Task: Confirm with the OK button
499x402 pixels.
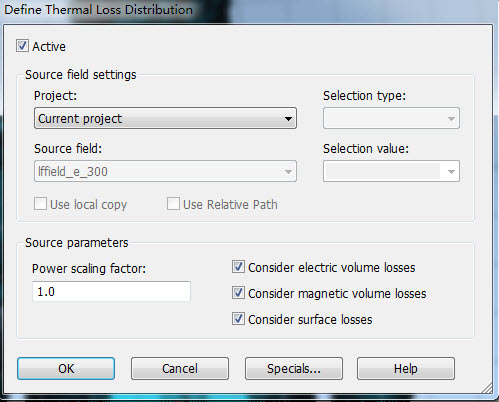Action: pos(66,369)
